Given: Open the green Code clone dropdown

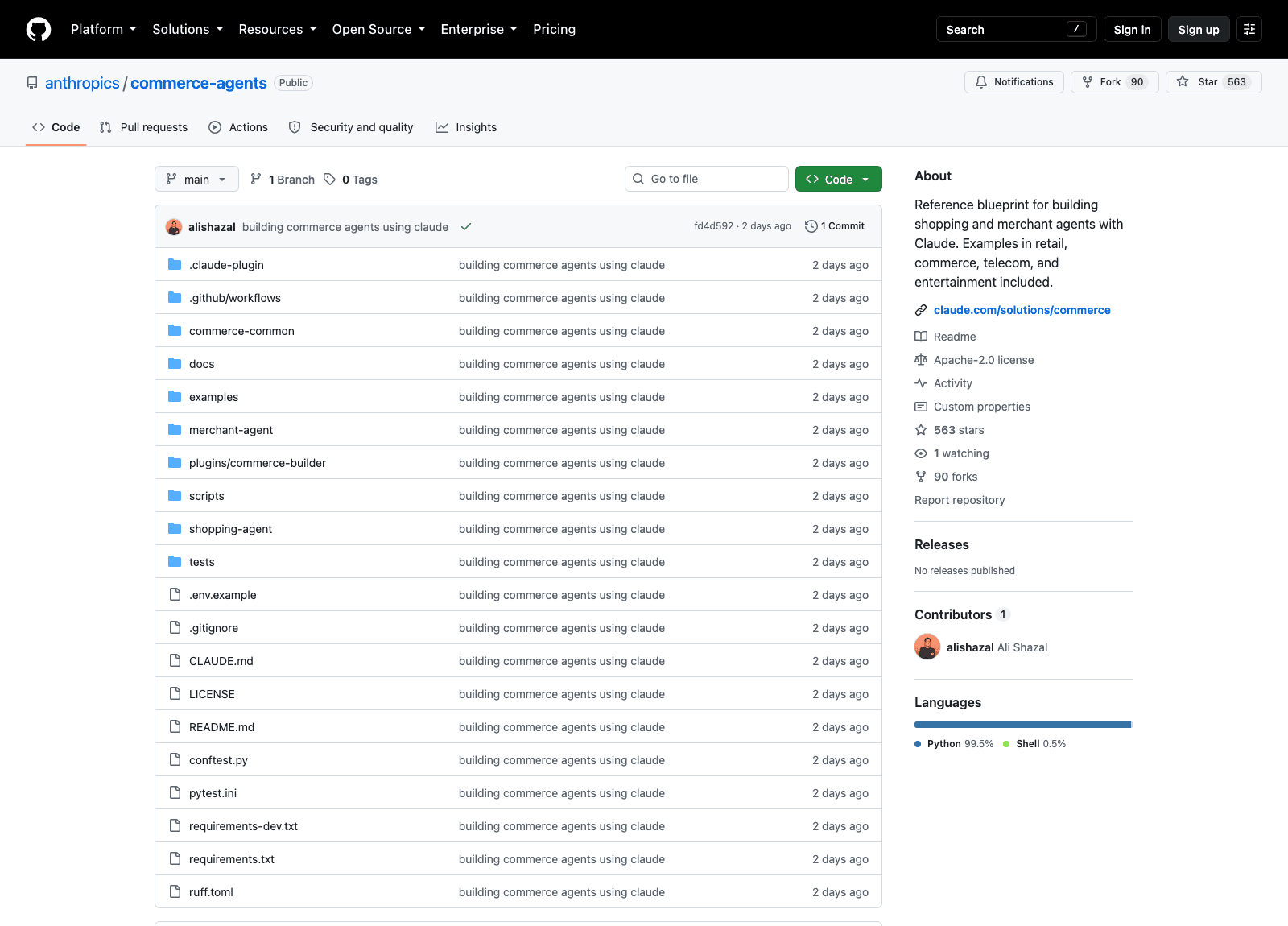Looking at the screenshot, I should [x=838, y=179].
